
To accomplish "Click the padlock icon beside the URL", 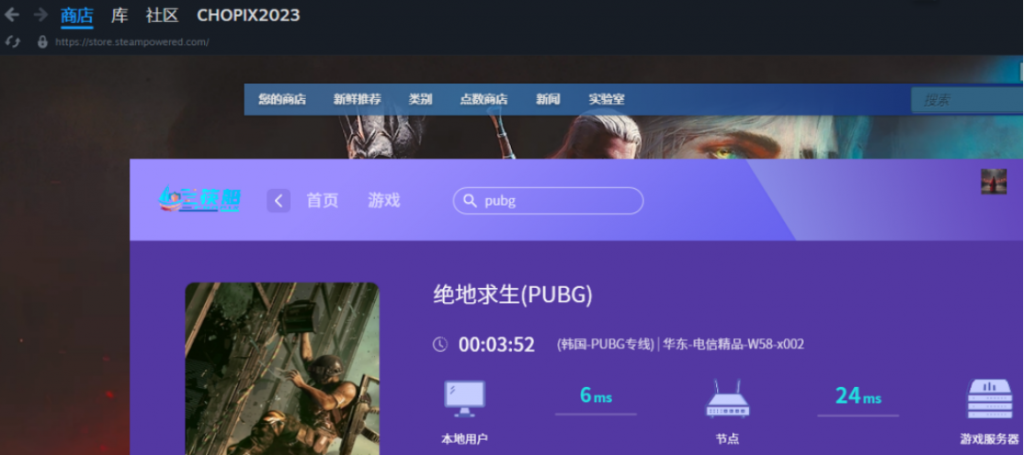I will pyautogui.click(x=42, y=42).
